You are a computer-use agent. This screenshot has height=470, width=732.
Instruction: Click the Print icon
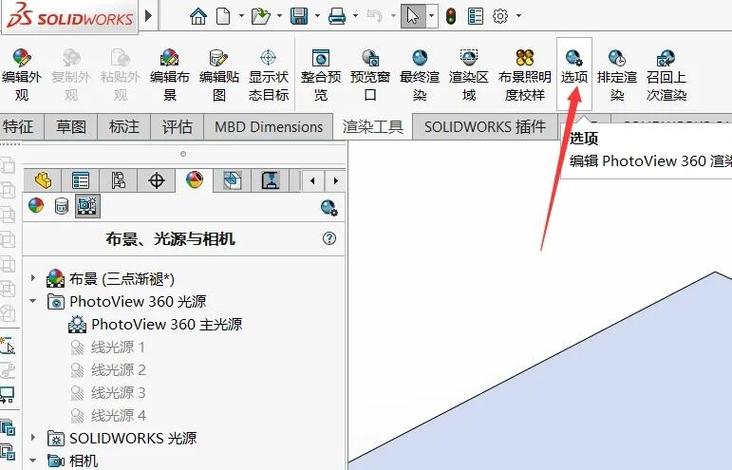coord(337,16)
